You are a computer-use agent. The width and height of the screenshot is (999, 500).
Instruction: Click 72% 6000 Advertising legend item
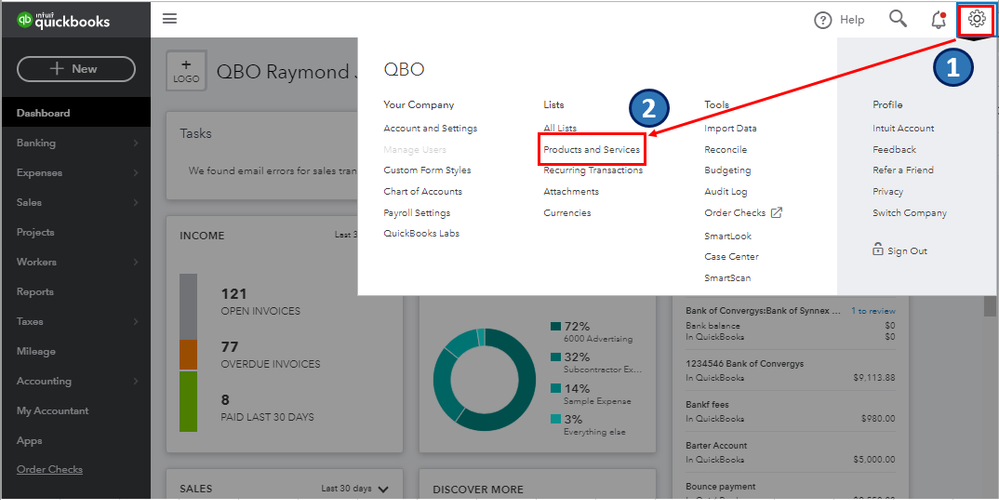point(592,332)
